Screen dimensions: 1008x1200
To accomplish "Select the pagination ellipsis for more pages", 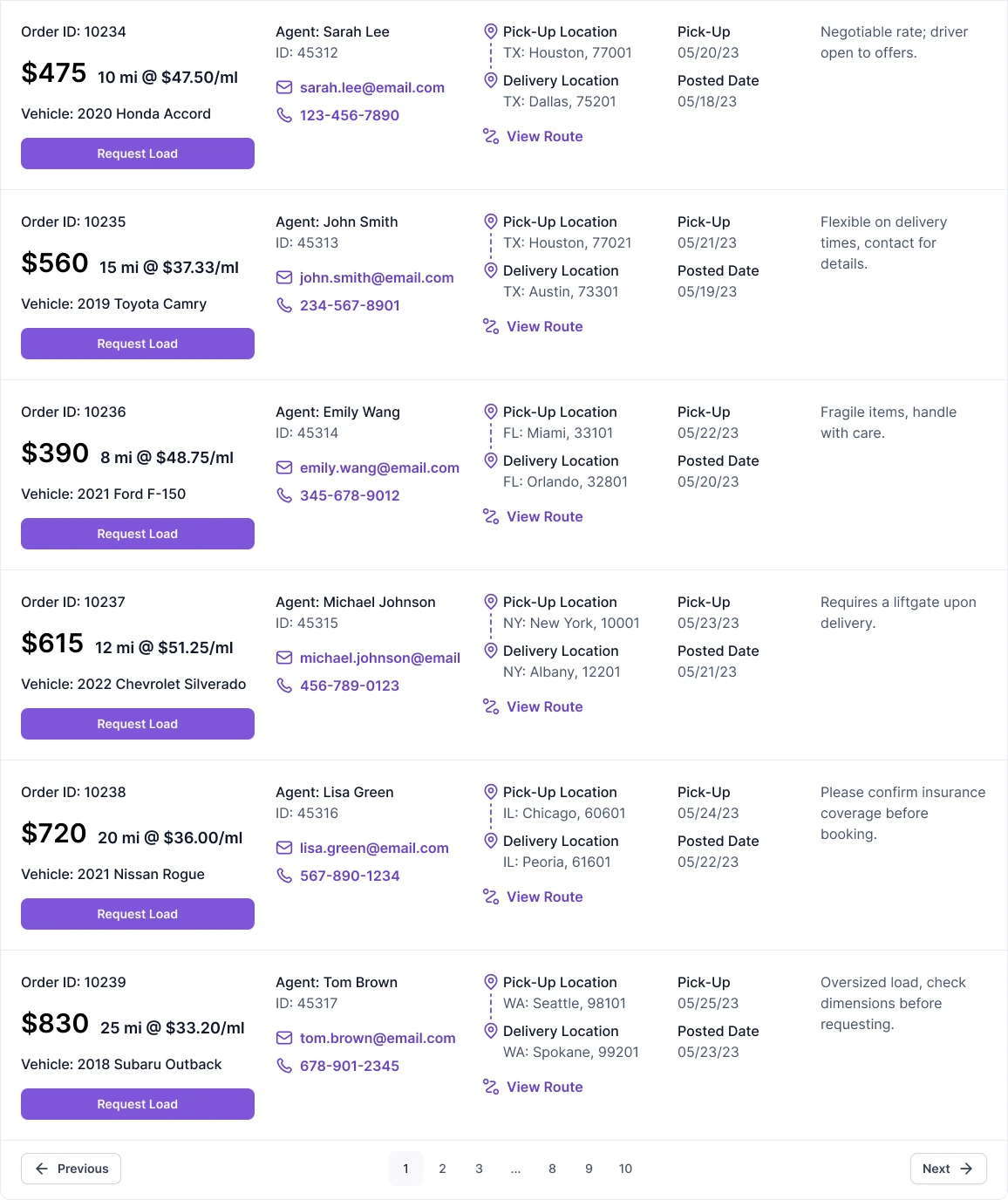I will coord(515,1169).
